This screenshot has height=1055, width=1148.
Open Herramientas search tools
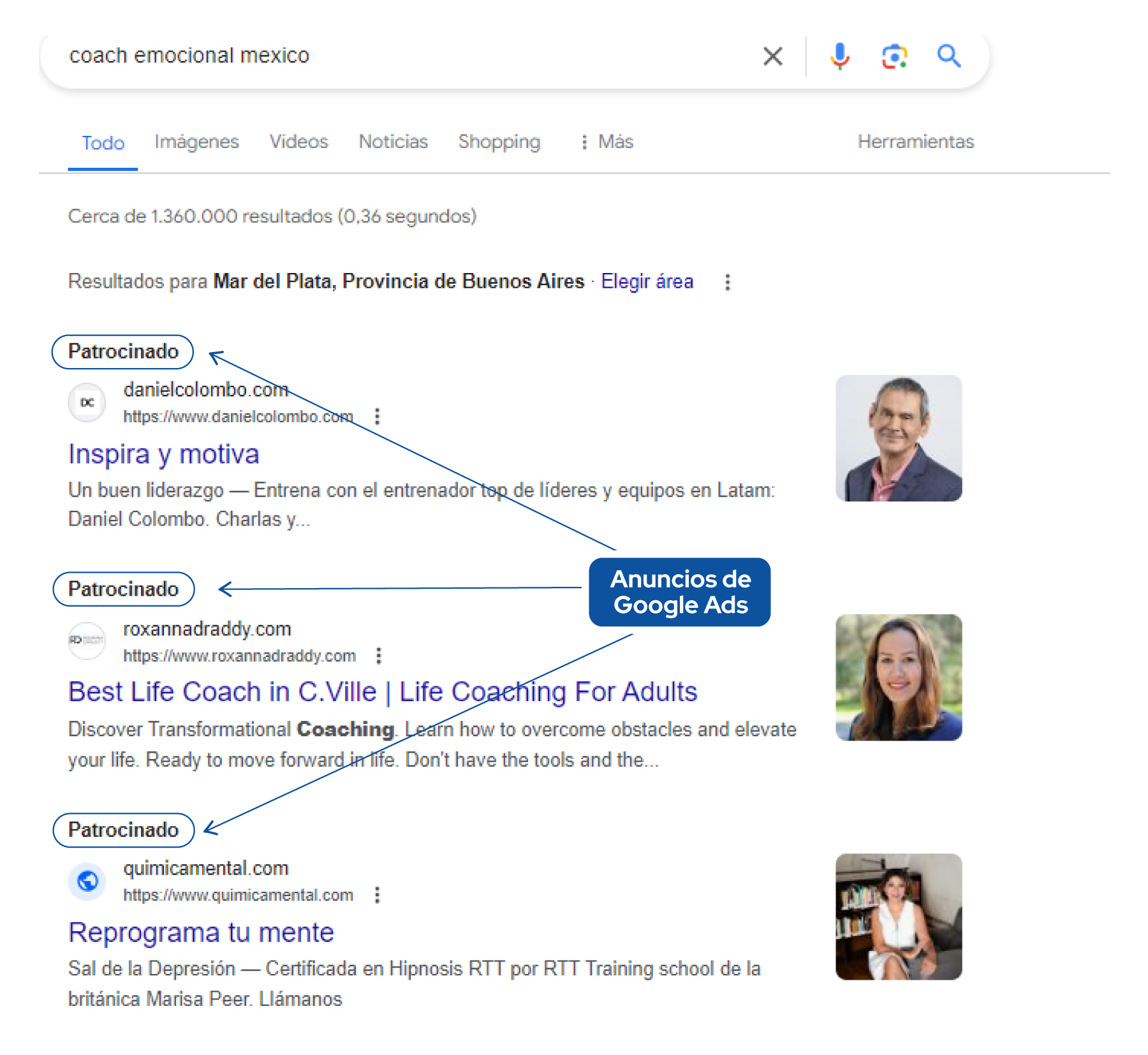[x=916, y=142]
